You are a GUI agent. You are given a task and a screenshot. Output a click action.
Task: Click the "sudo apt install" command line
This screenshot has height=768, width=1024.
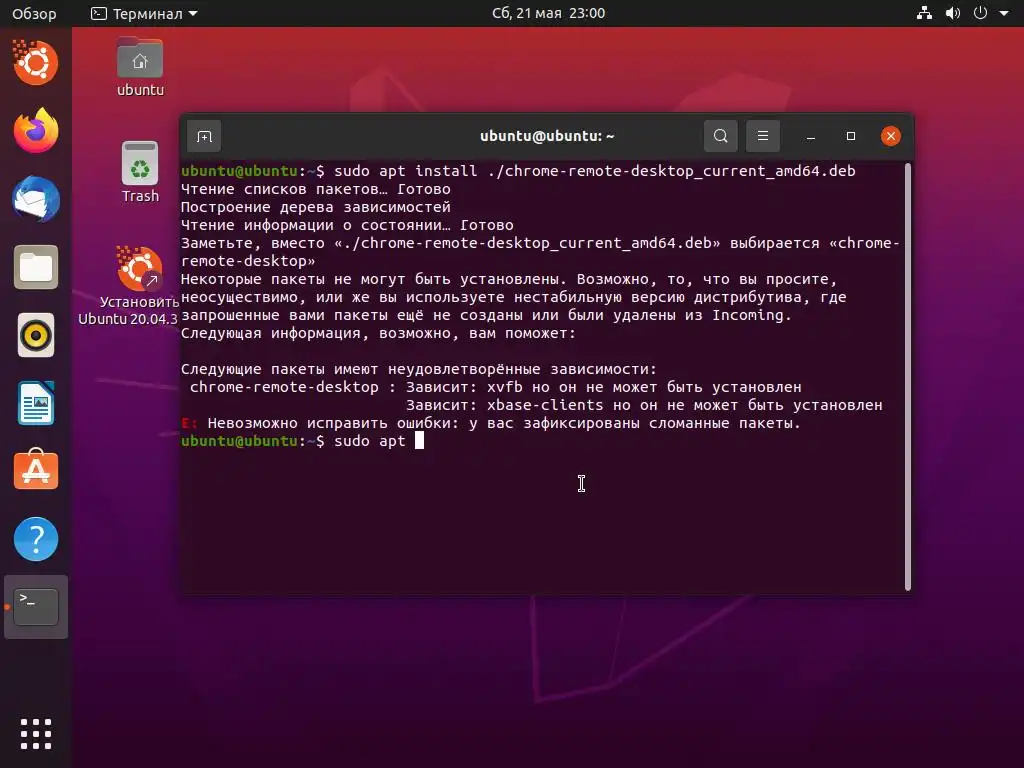[x=519, y=171]
